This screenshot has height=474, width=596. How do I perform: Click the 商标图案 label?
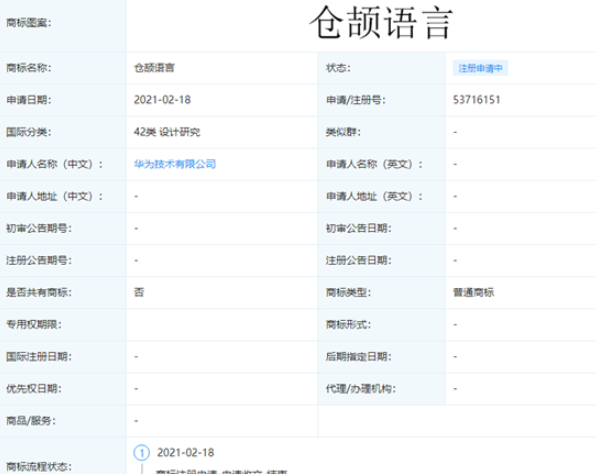(29, 23)
